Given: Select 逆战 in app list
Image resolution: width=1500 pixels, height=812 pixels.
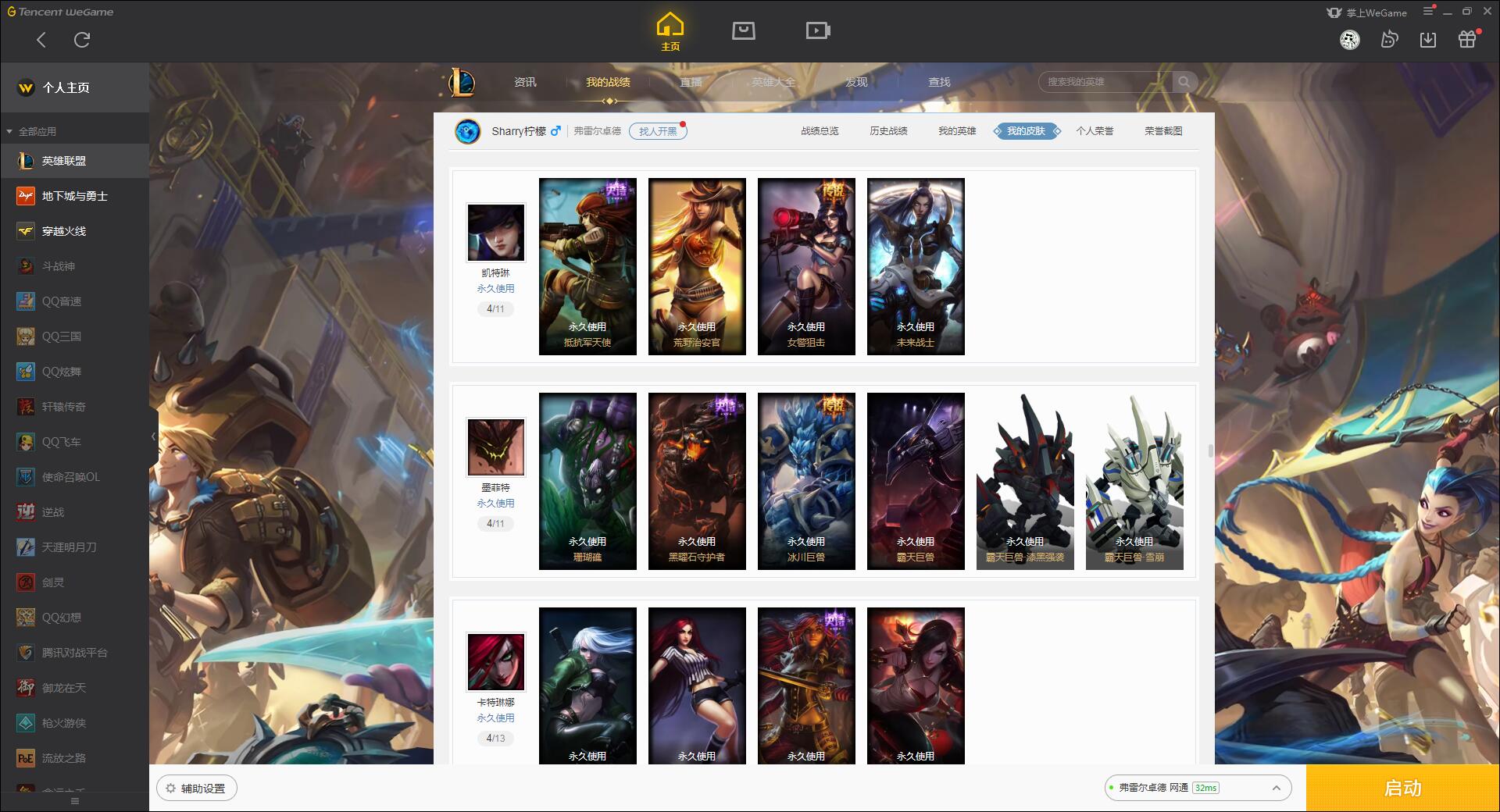Looking at the screenshot, I should (x=74, y=512).
